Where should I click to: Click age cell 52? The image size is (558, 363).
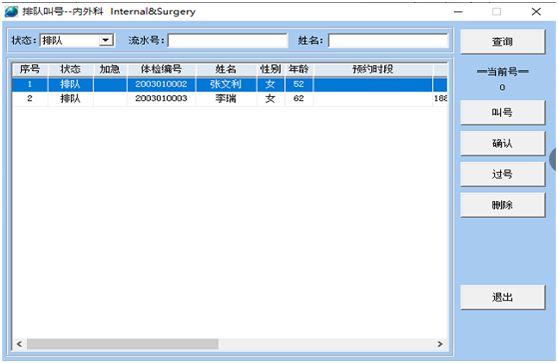[299, 84]
